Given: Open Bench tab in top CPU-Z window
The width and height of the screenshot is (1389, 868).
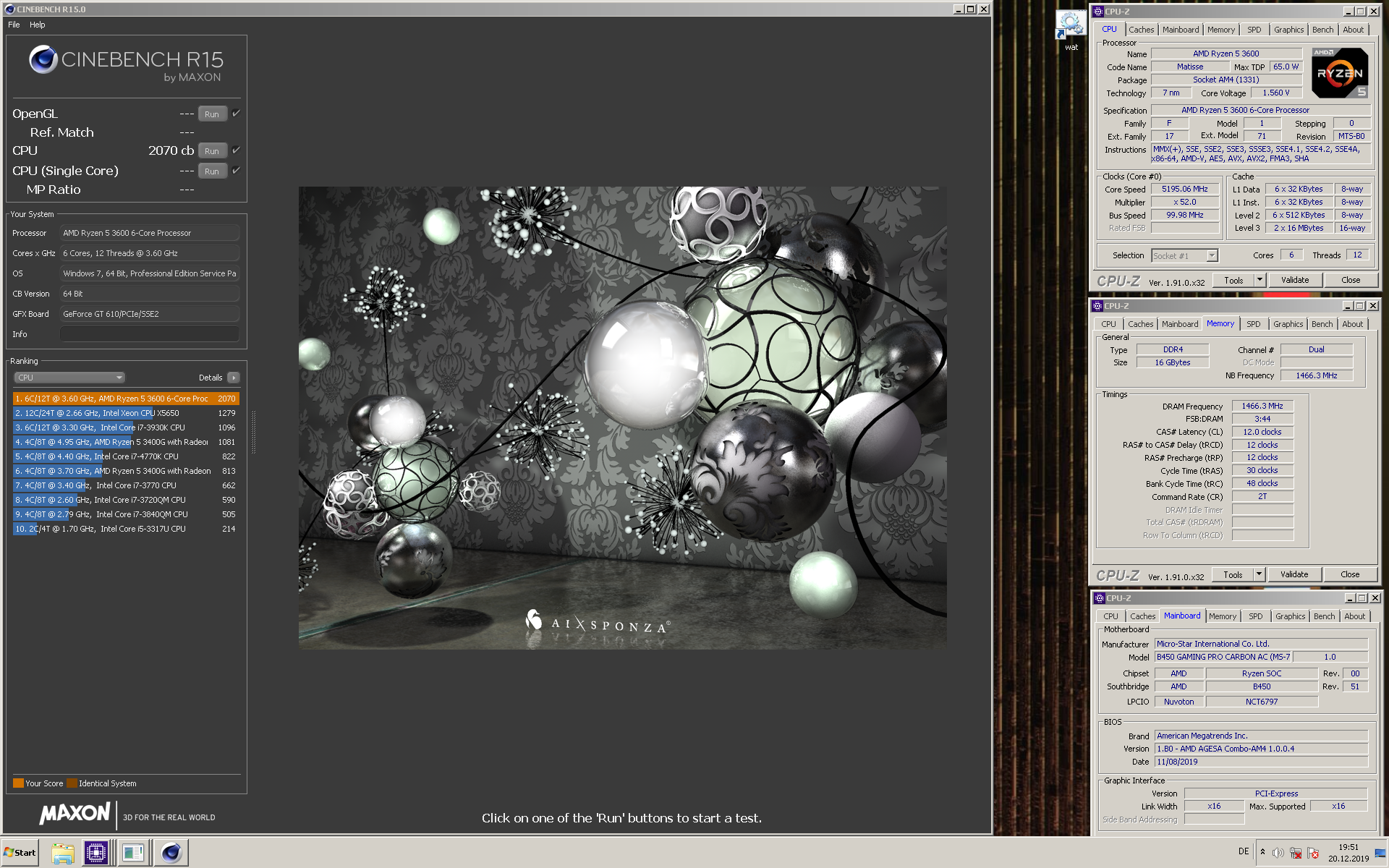Looking at the screenshot, I should (x=1322, y=30).
